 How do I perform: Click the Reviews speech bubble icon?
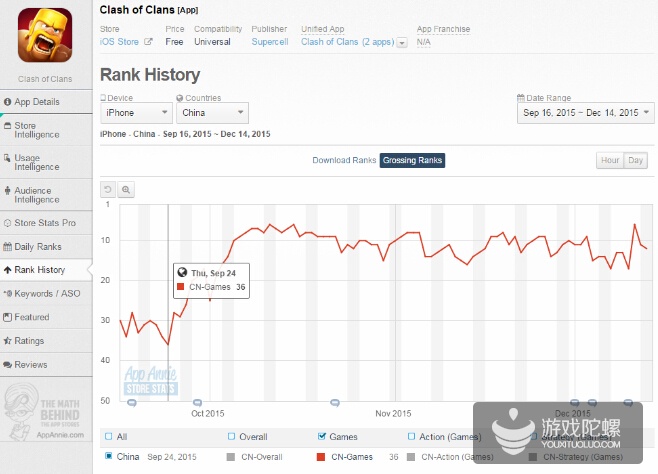tap(7, 365)
